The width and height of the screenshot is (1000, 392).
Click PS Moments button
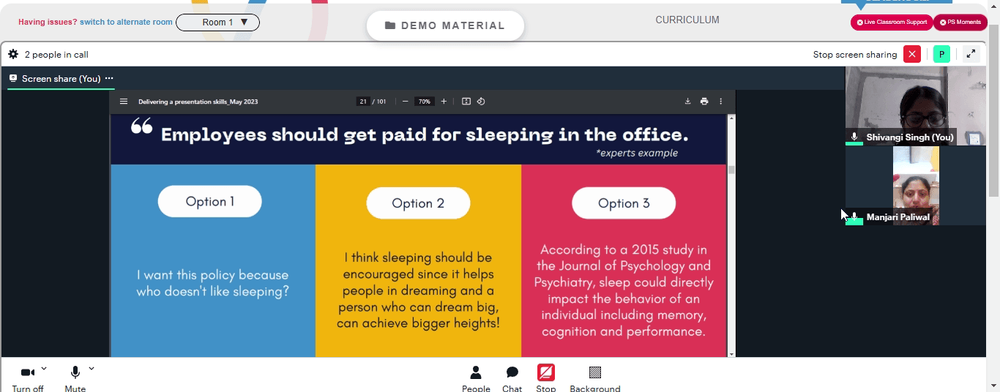coord(960,22)
